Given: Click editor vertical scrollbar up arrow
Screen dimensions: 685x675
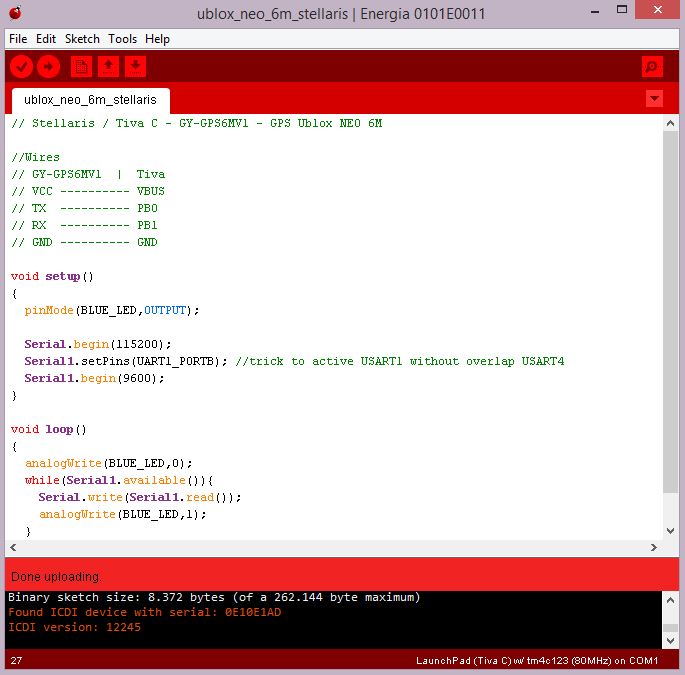Looking at the screenshot, I should pyautogui.click(x=670, y=124).
